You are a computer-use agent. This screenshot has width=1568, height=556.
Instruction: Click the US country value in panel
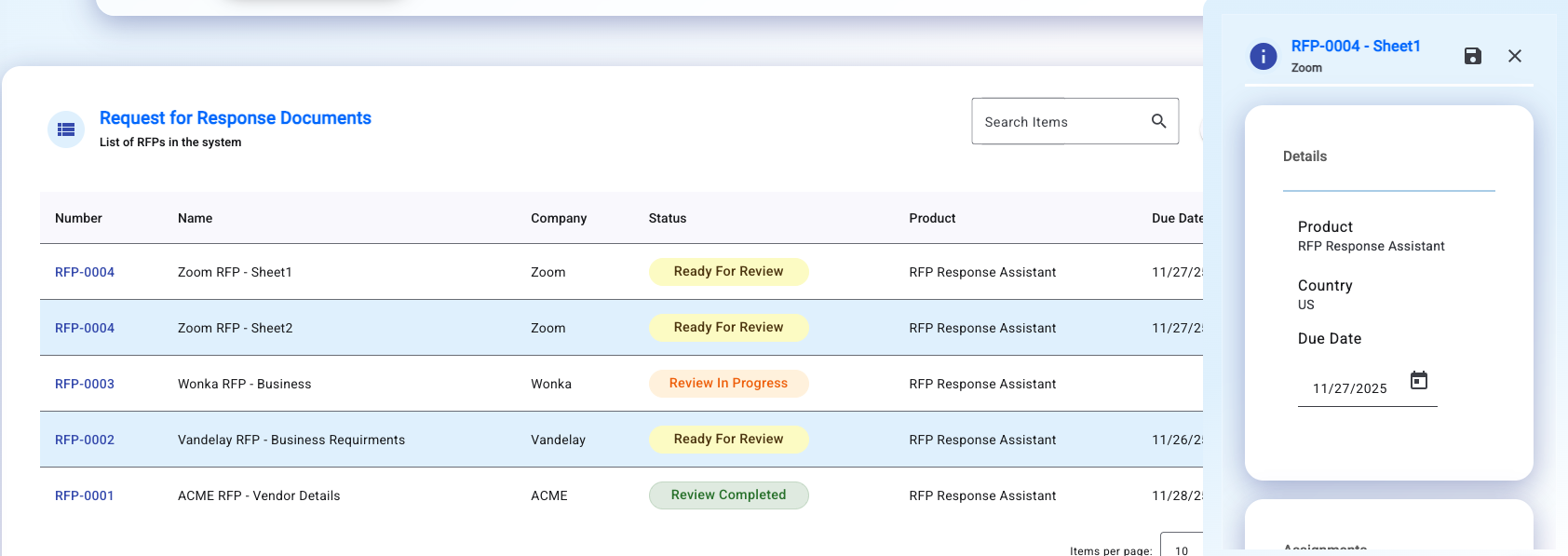(x=1306, y=305)
